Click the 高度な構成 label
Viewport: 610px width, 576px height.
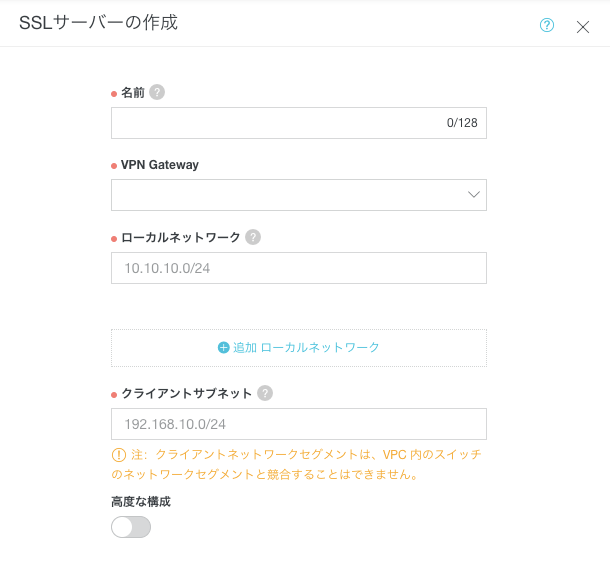(141, 502)
